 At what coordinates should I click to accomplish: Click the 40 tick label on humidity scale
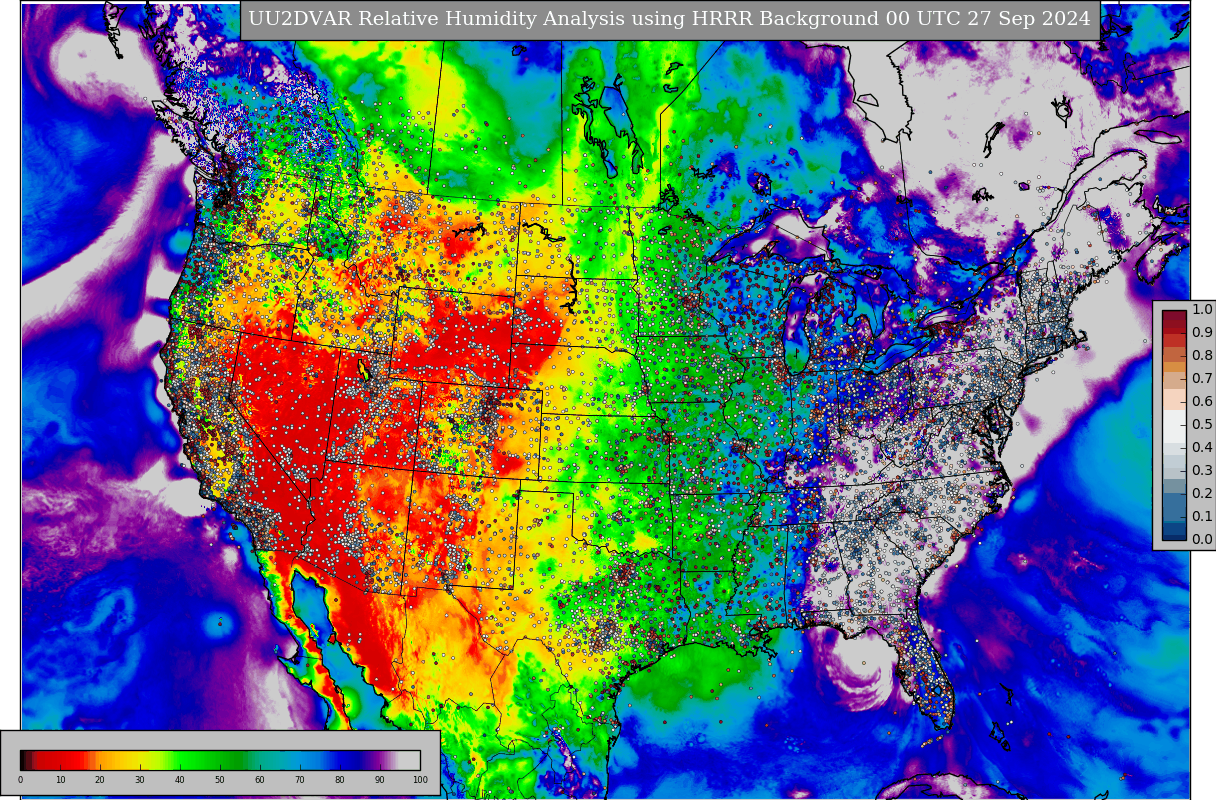[180, 780]
